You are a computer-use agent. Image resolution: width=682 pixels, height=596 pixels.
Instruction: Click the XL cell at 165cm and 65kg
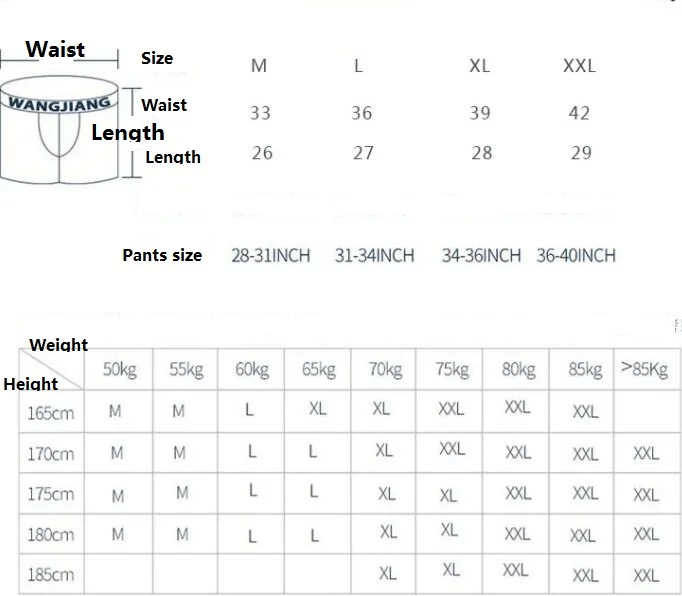318,408
